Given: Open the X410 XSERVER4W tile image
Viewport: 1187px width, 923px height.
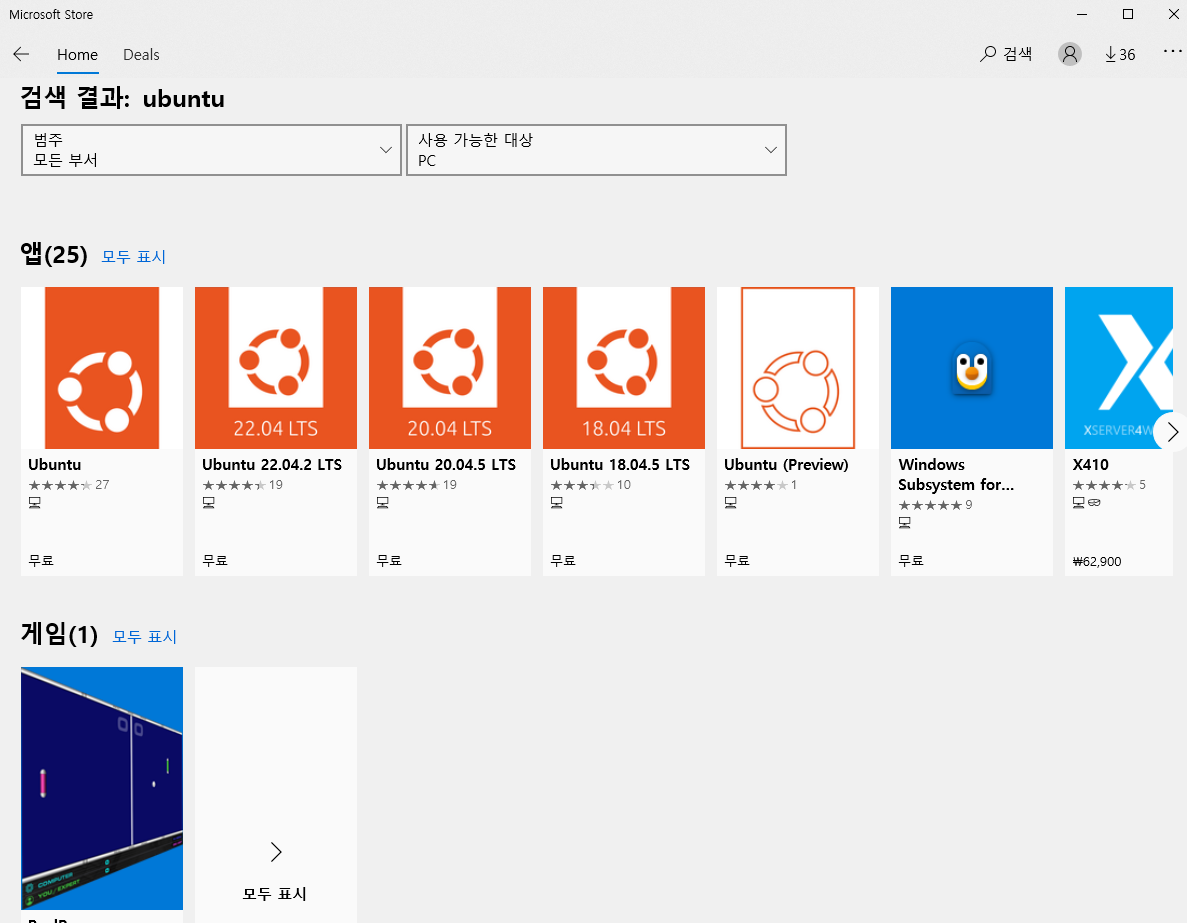Looking at the screenshot, I should pos(1119,368).
